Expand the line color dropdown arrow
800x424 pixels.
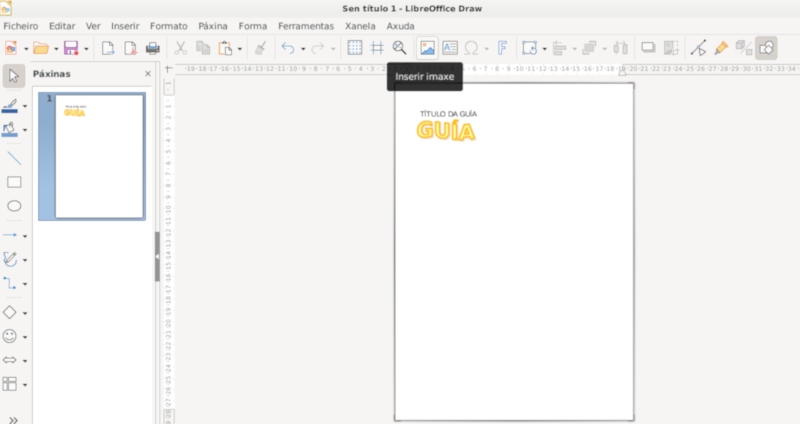click(26, 106)
